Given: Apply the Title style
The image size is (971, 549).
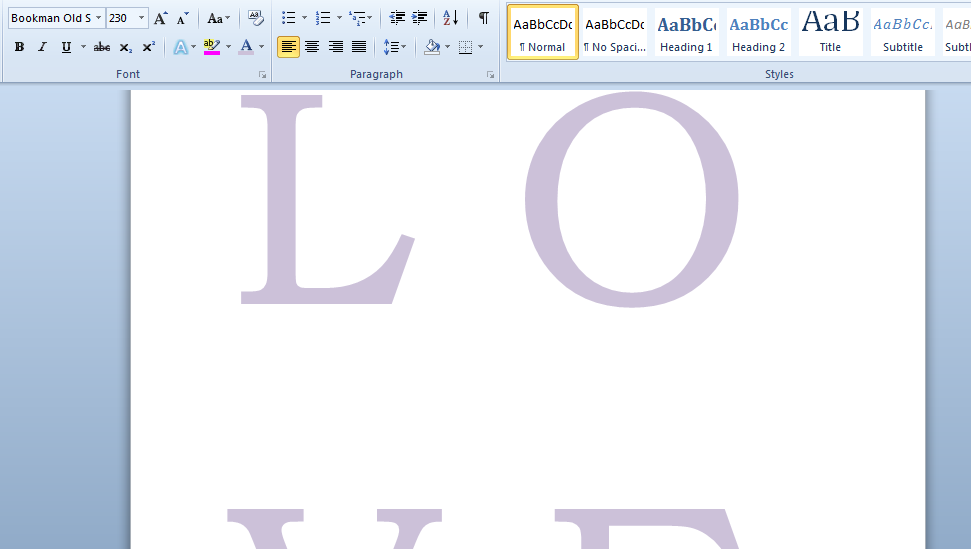Looking at the screenshot, I should coord(830,33).
